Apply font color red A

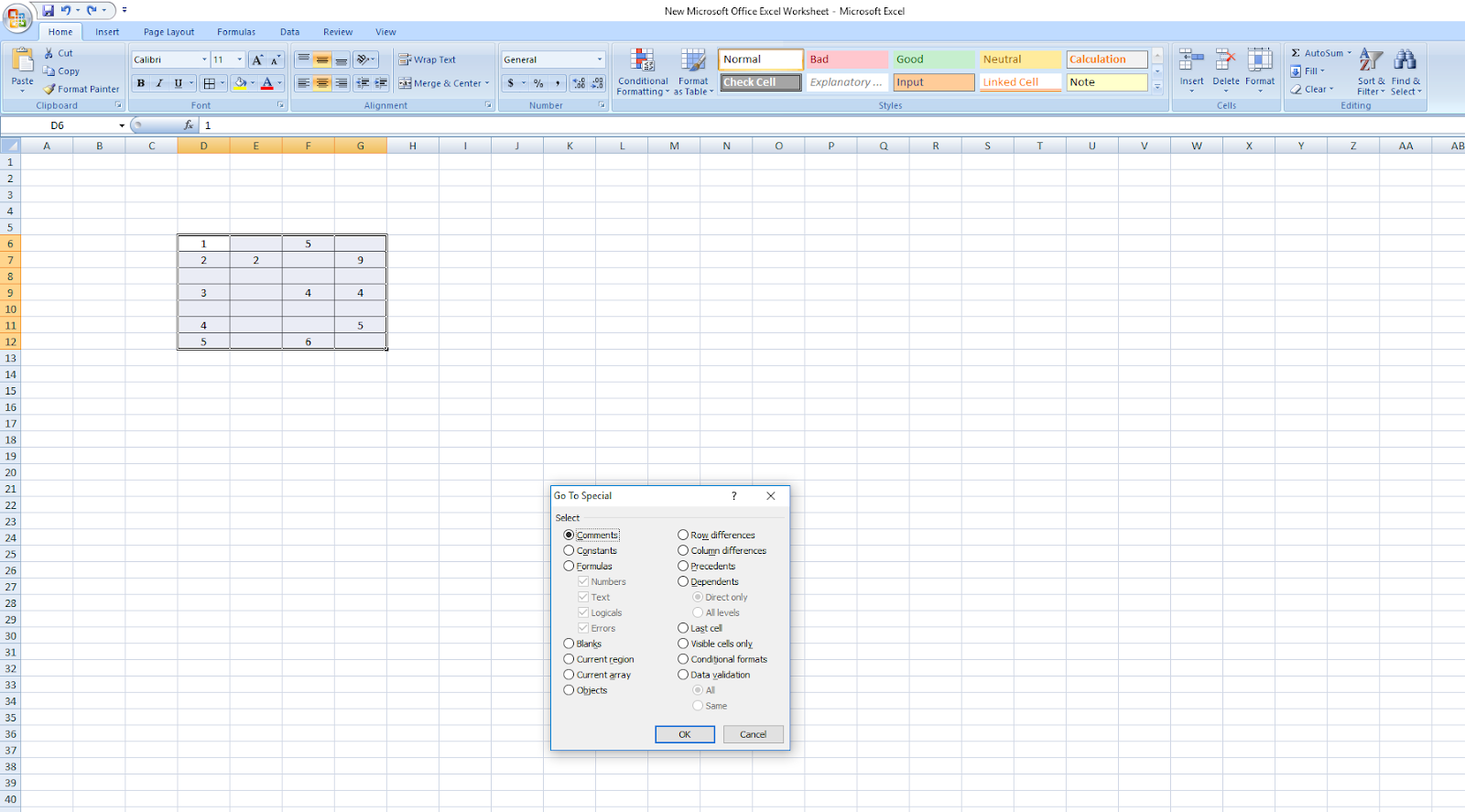coord(266,83)
